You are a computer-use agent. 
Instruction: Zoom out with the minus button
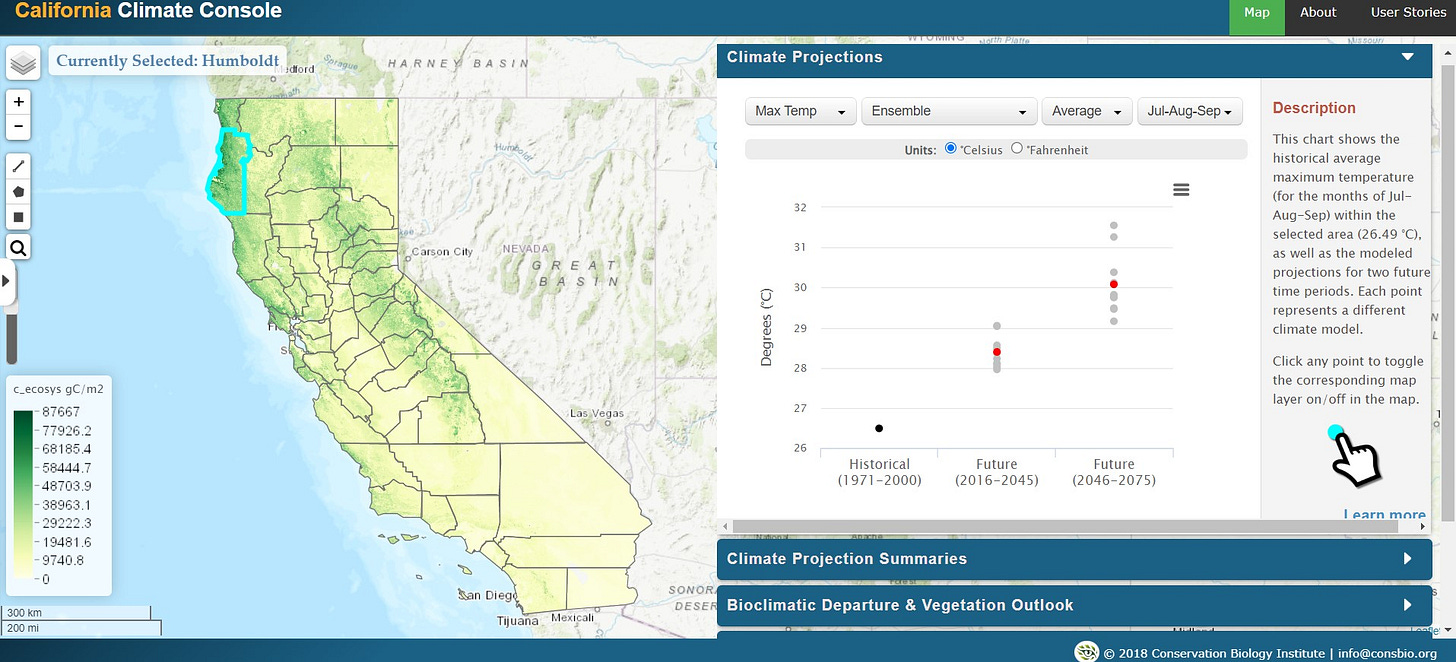pos(19,127)
